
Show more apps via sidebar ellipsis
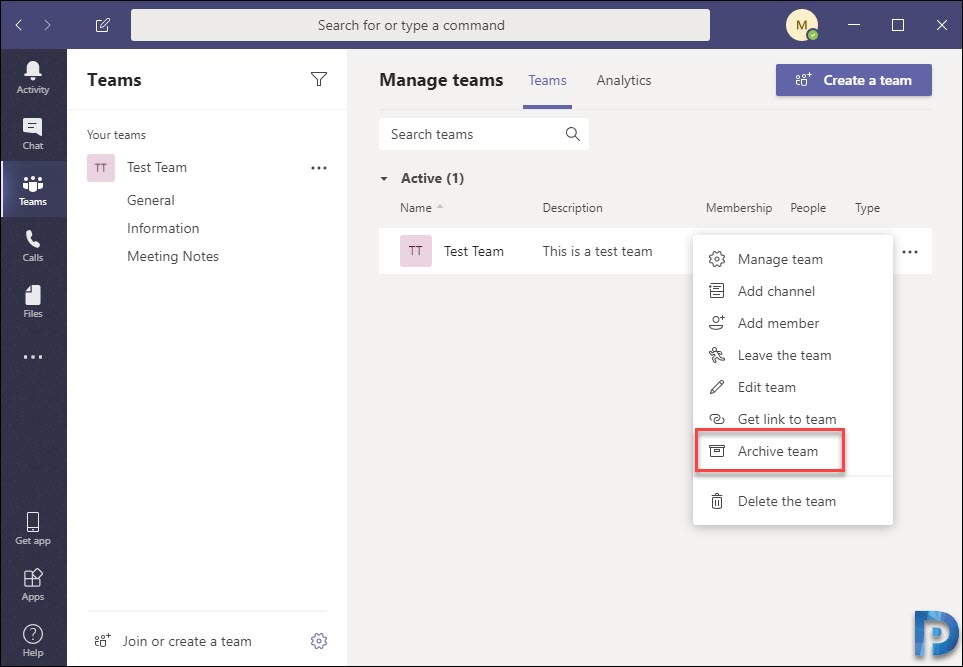pyautogui.click(x=33, y=357)
